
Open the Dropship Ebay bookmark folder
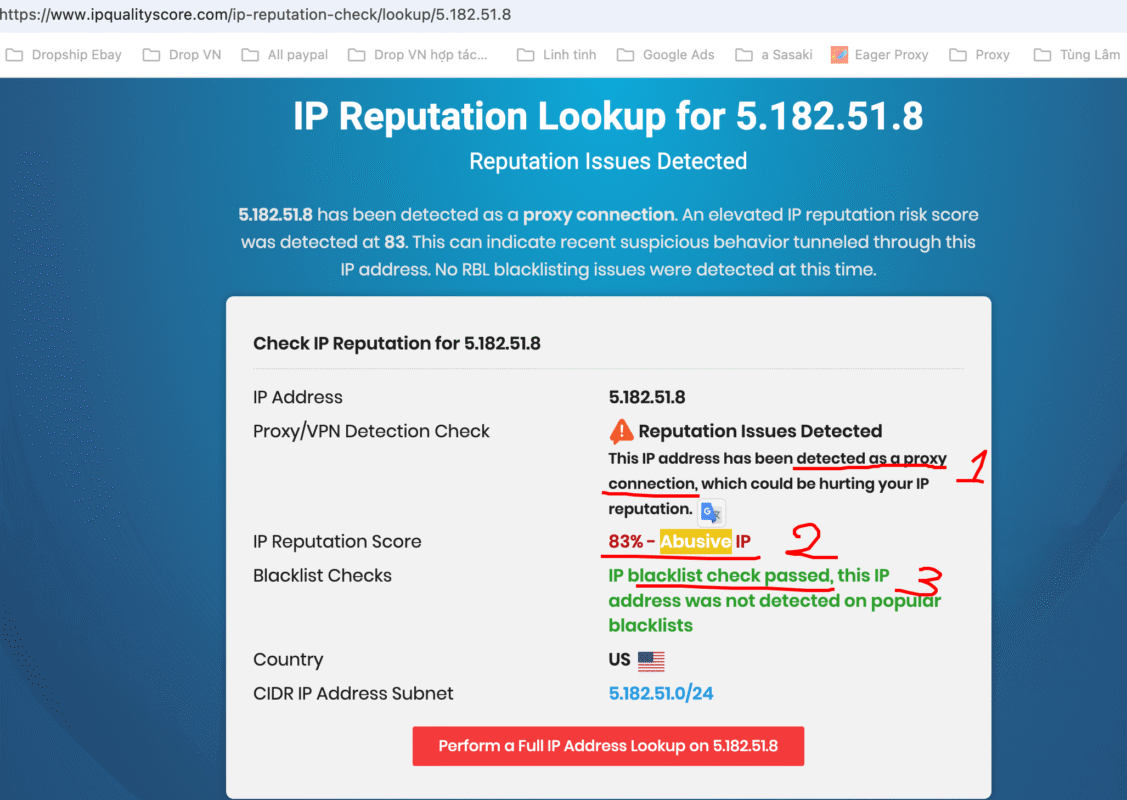[x=63, y=55]
